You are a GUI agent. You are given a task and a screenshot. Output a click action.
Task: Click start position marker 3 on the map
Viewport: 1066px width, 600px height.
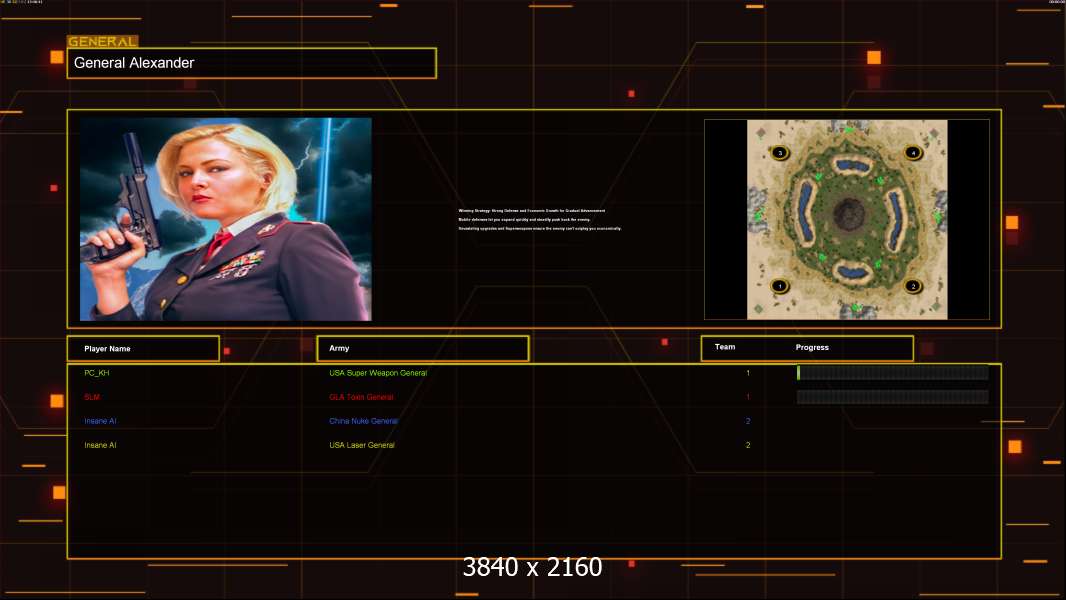780,153
